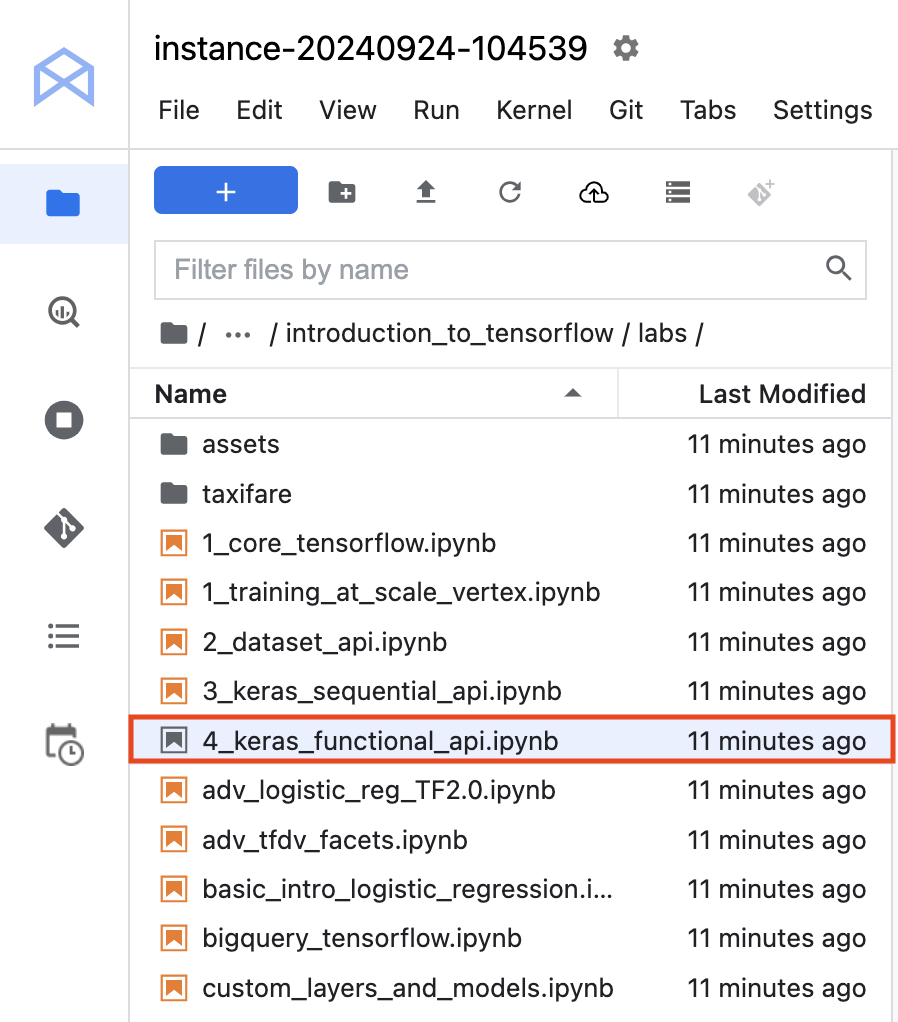Click the Filter files by name field
The height and width of the screenshot is (1022, 898).
click(x=510, y=270)
